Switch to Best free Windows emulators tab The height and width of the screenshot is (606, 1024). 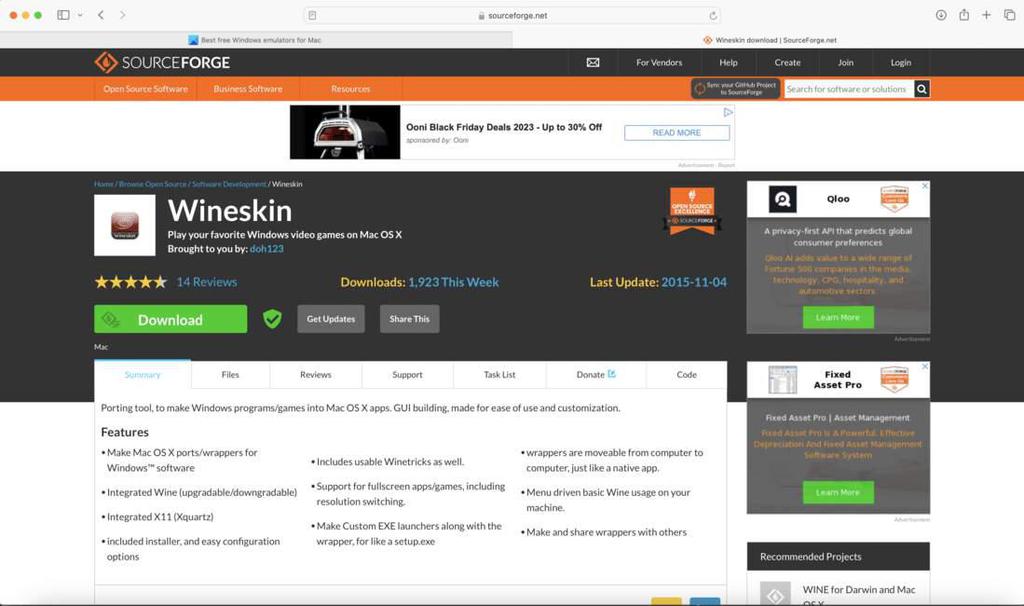point(256,40)
